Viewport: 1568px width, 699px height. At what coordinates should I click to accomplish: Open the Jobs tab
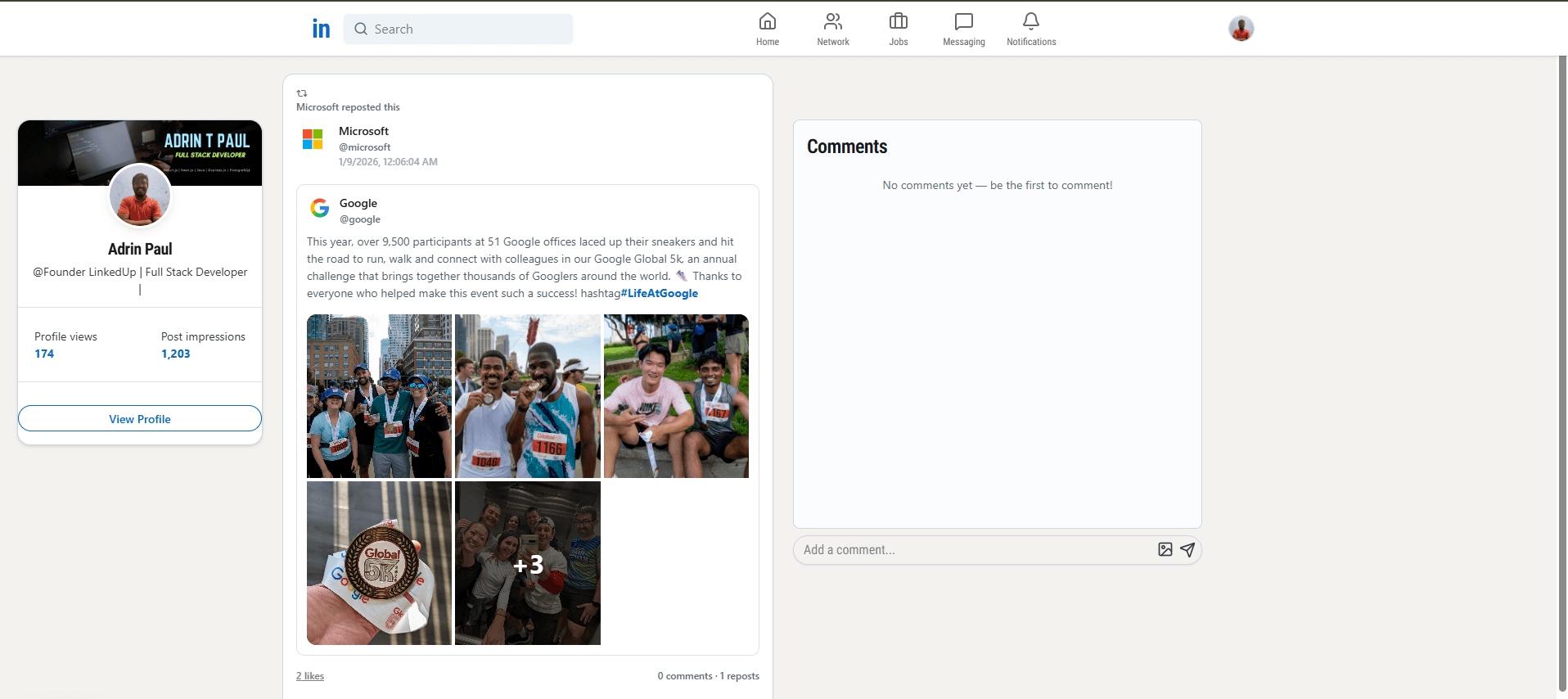pyautogui.click(x=899, y=29)
